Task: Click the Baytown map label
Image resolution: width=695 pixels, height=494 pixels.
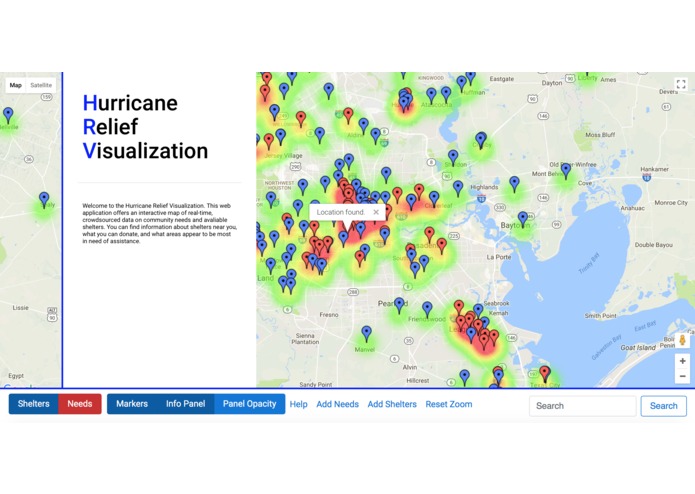Action: [515, 225]
